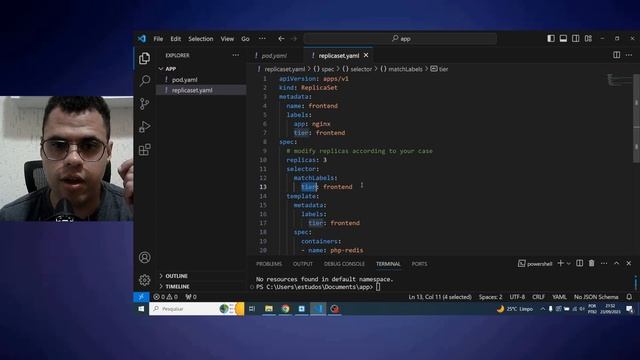Toggle the secondary side bar layout icon
Image resolution: width=640 pixels, height=360 pixels.
coord(576,38)
